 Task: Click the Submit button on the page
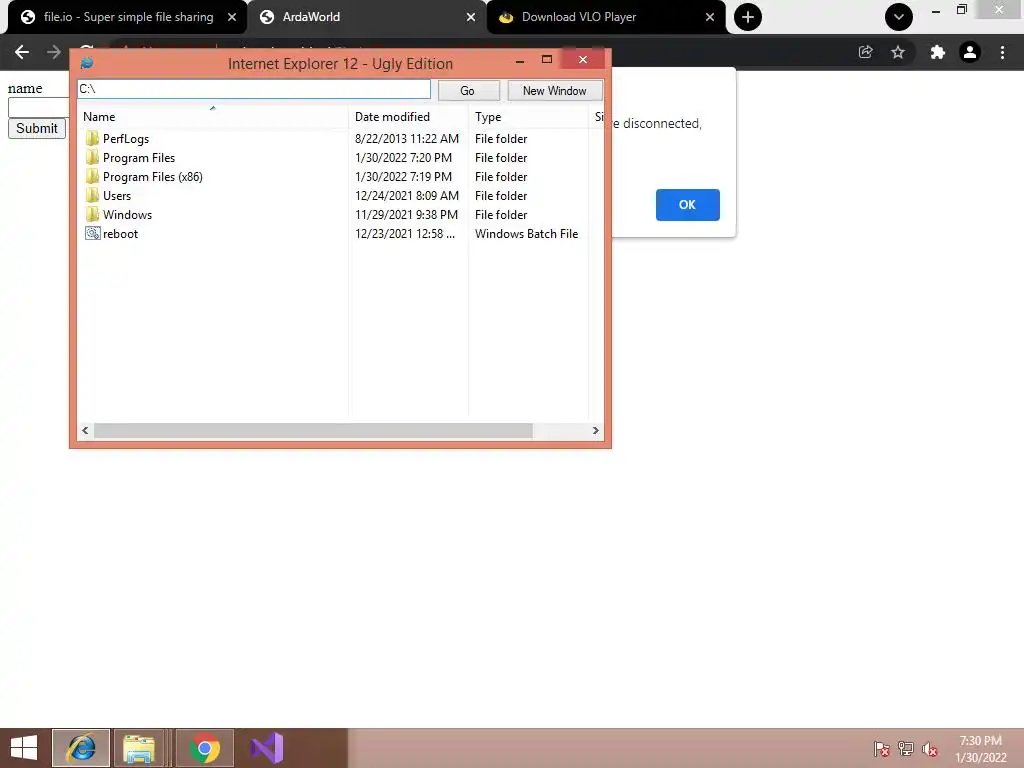(x=37, y=128)
